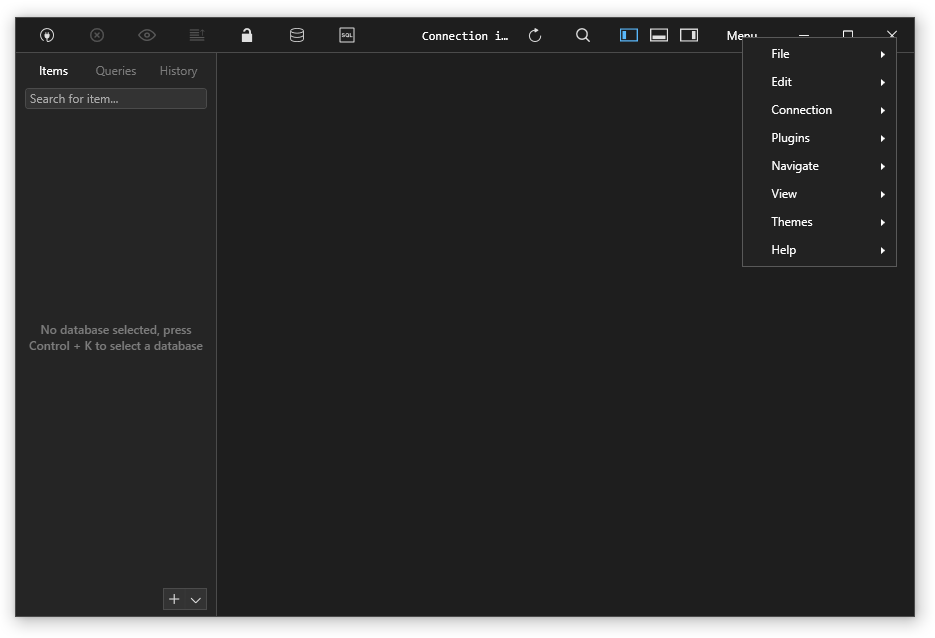Select the eye view icon
This screenshot has height=638, width=935.
coord(146,35)
